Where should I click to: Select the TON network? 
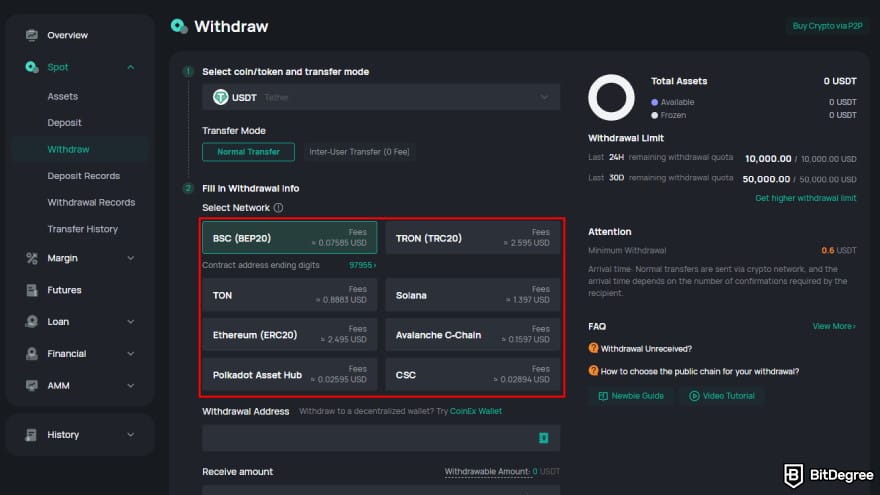[x=290, y=295]
